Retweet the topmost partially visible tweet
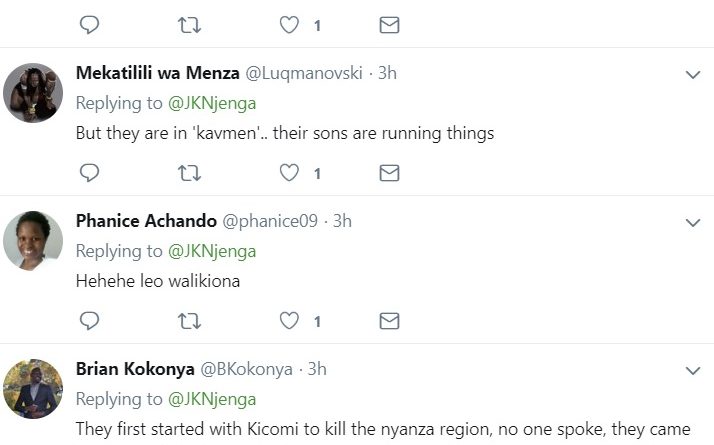The image size is (714, 445). (x=189, y=25)
